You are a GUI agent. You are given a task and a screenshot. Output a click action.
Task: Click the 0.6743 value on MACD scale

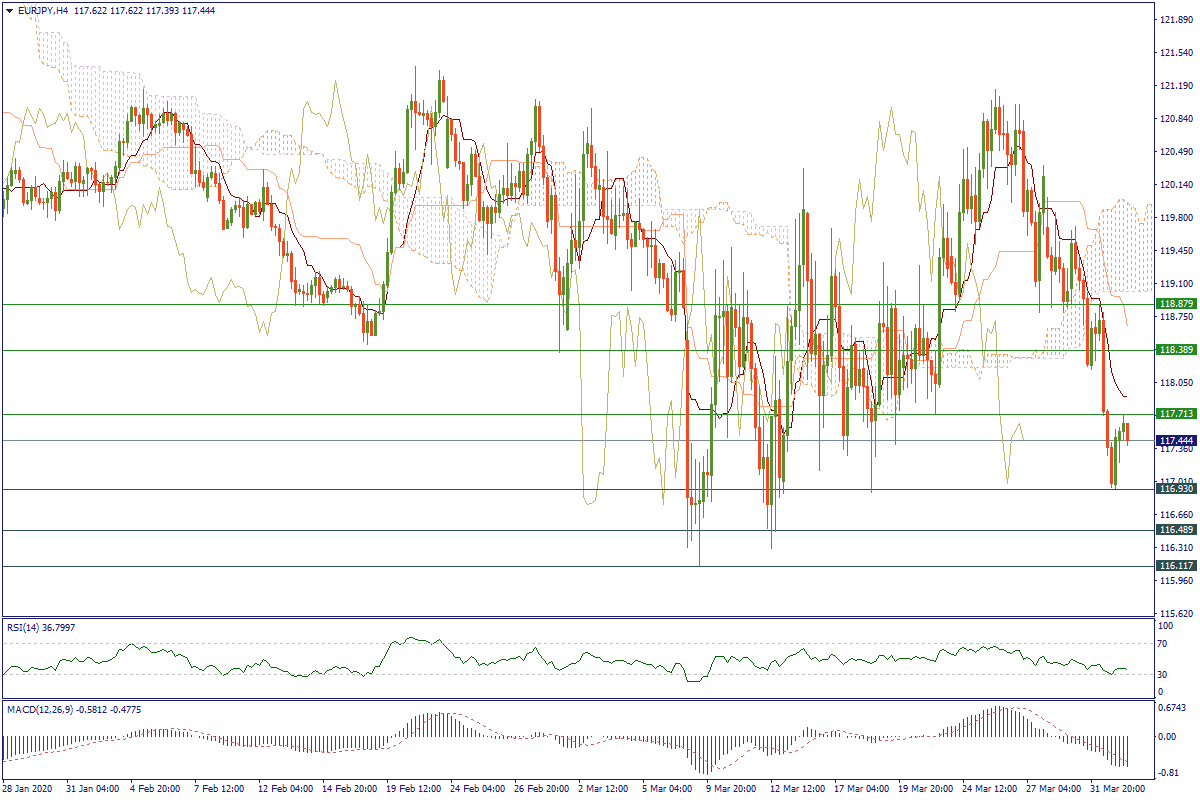click(1172, 709)
